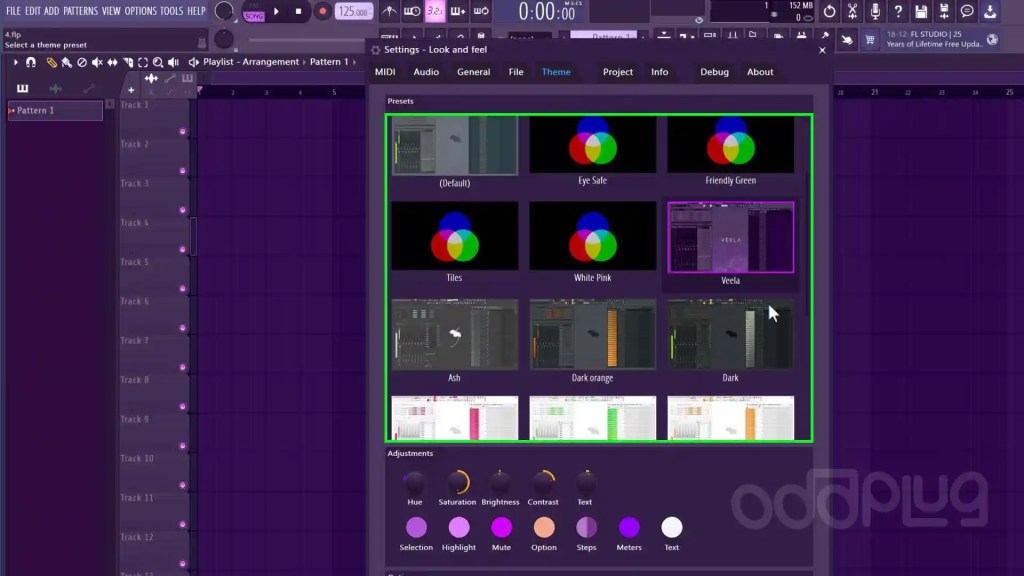Enable wait for input before recording

tap(412, 11)
